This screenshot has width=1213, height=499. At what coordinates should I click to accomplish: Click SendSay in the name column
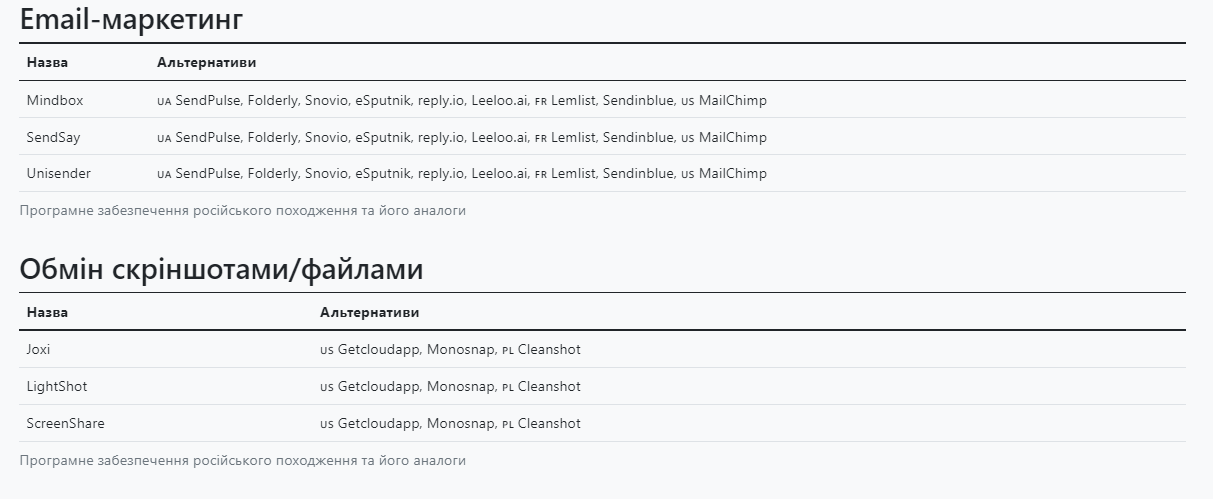[x=53, y=137]
